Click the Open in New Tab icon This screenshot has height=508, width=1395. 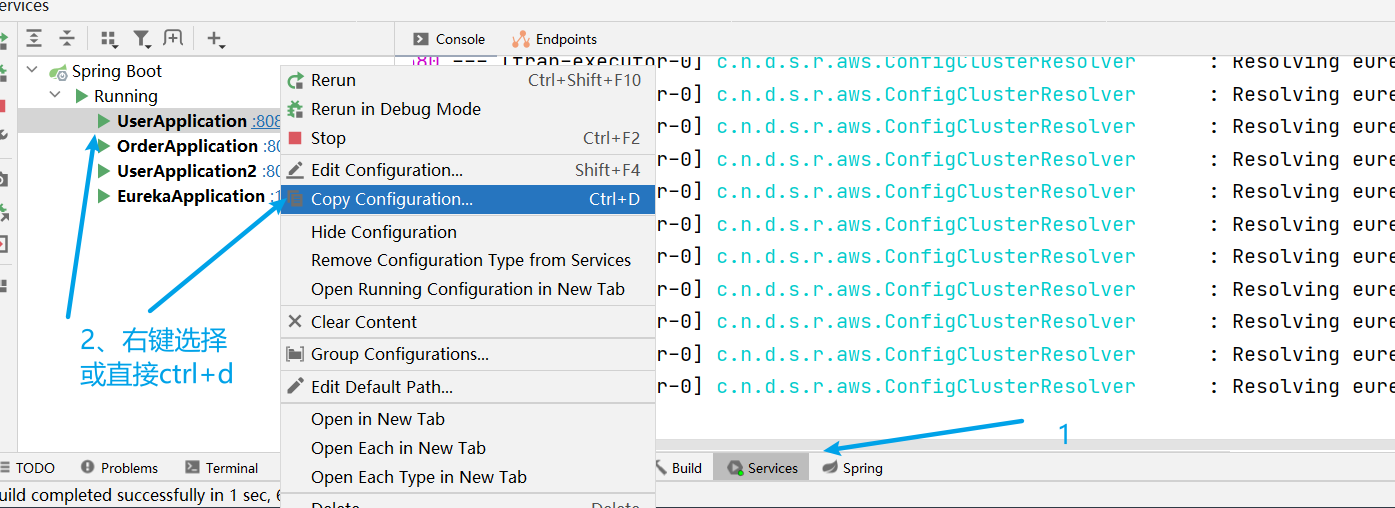173,39
